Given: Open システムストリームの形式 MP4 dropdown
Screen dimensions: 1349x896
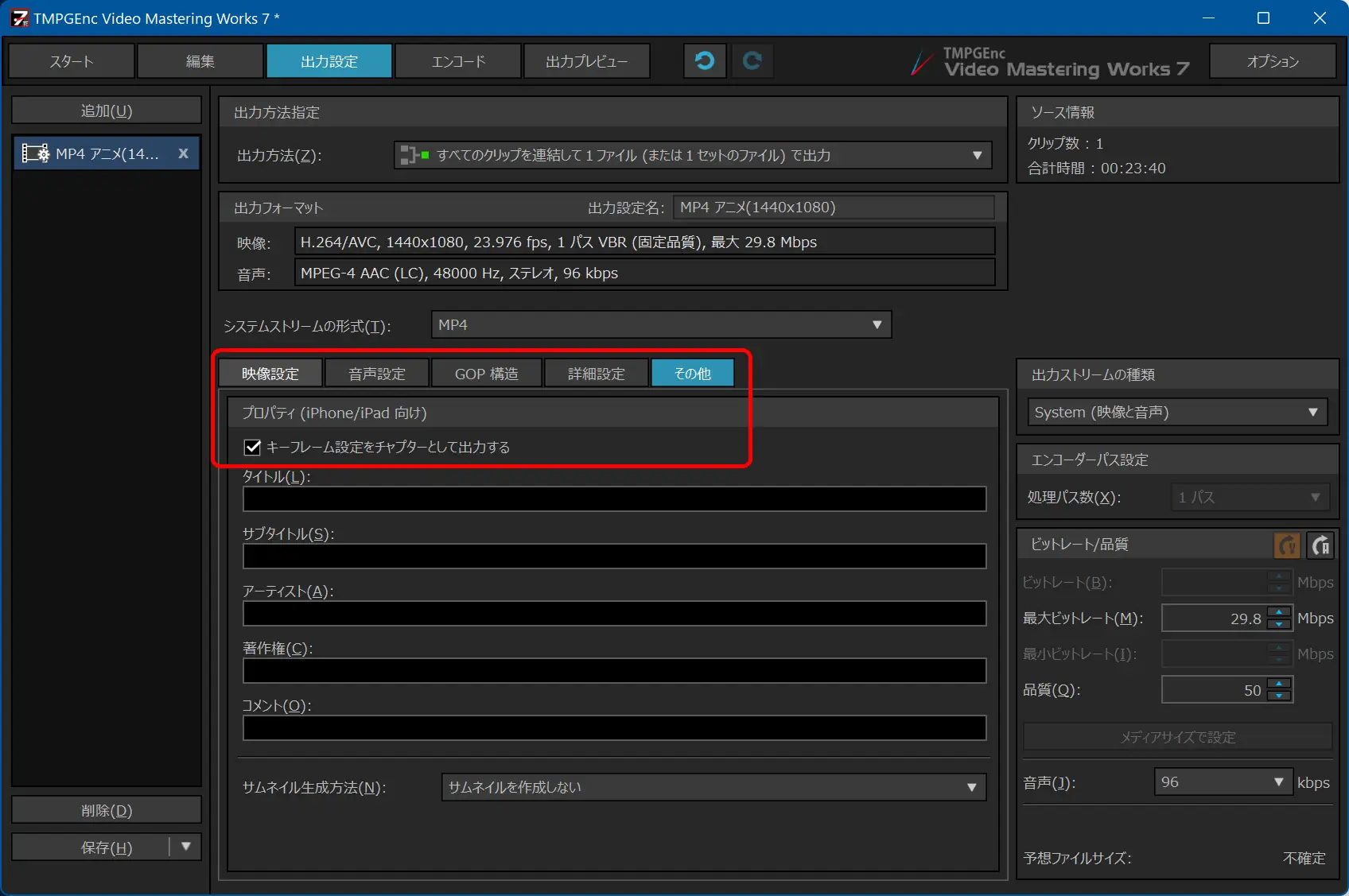Looking at the screenshot, I should coord(661,324).
